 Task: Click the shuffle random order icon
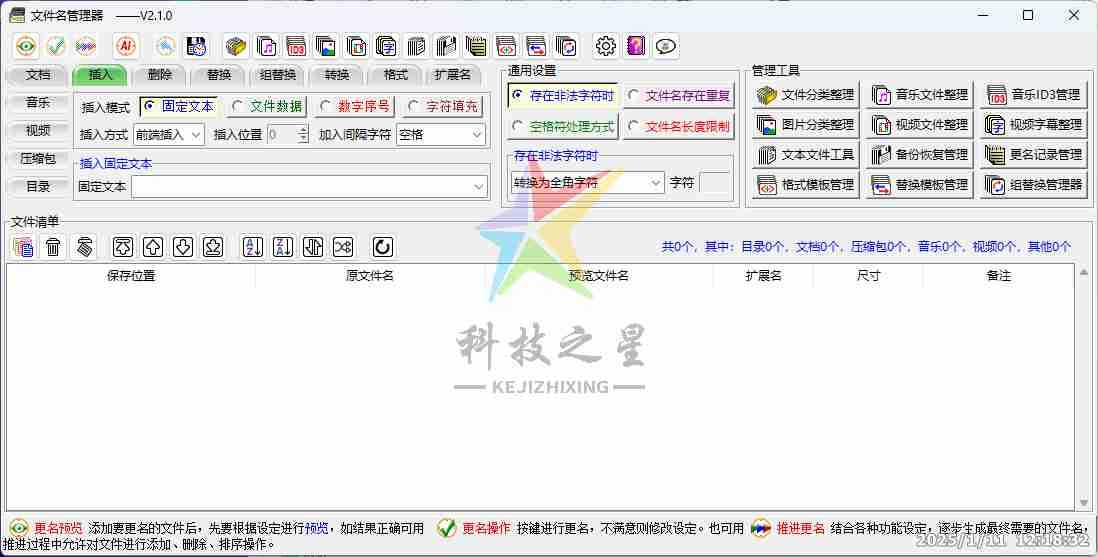343,247
